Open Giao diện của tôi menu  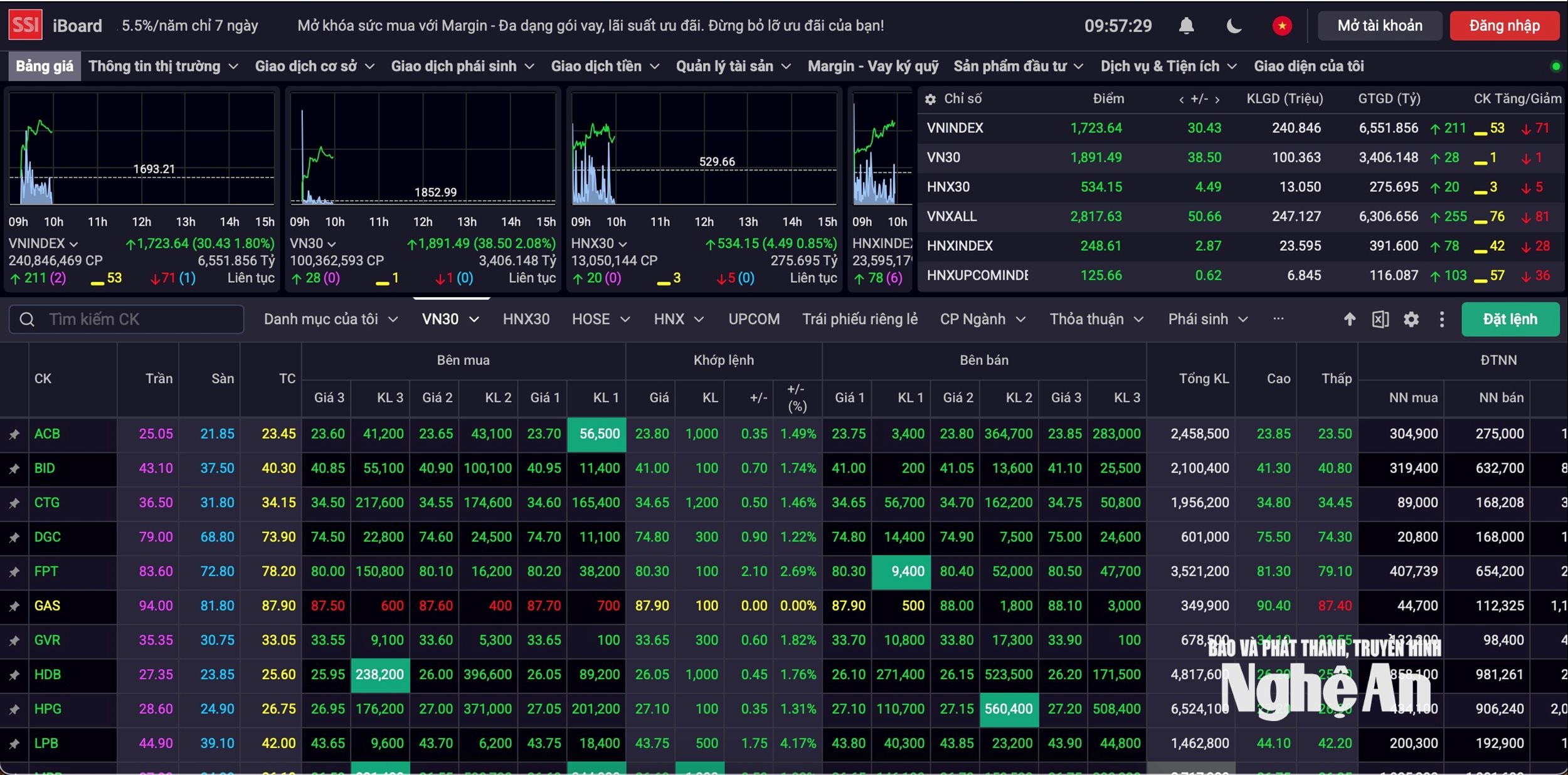click(1309, 66)
